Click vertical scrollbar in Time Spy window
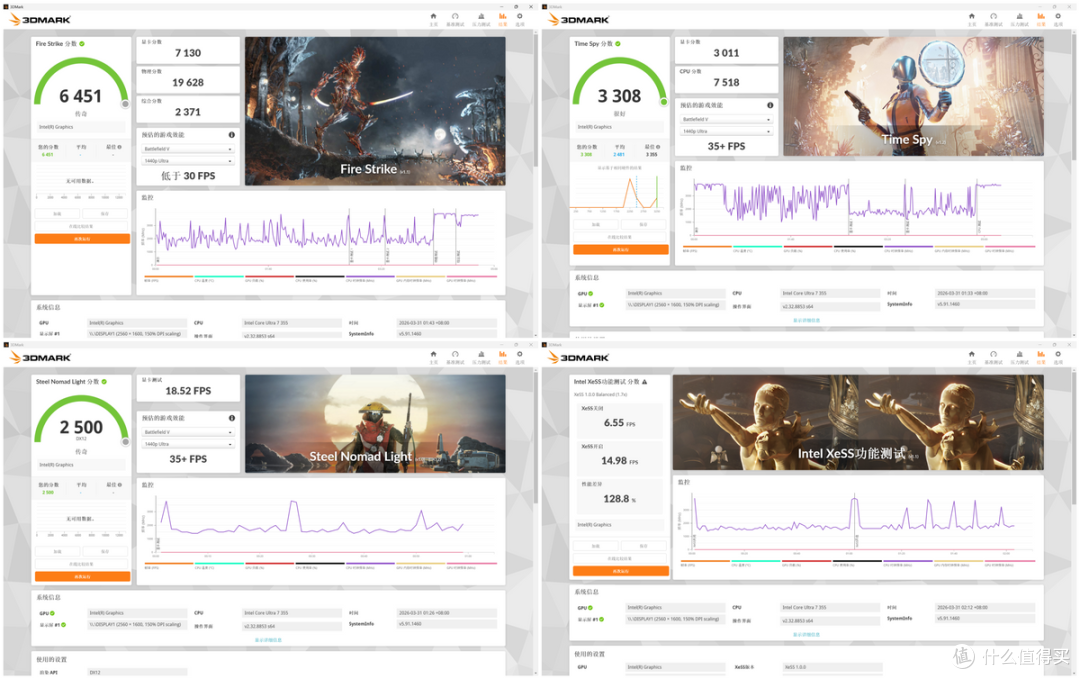The width and height of the screenshot is (1080, 679). 1073,96
